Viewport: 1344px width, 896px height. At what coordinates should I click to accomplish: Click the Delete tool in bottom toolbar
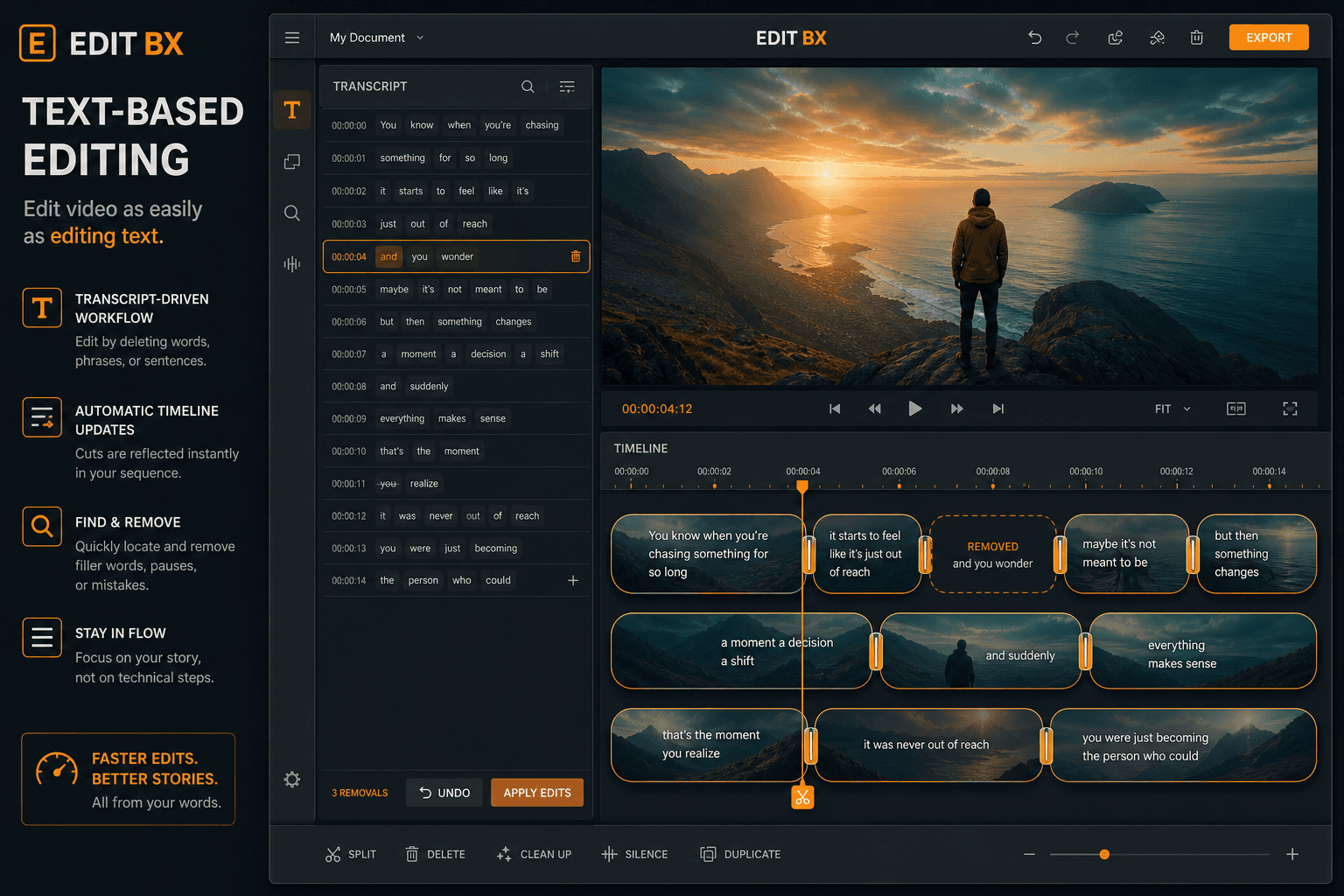point(435,854)
